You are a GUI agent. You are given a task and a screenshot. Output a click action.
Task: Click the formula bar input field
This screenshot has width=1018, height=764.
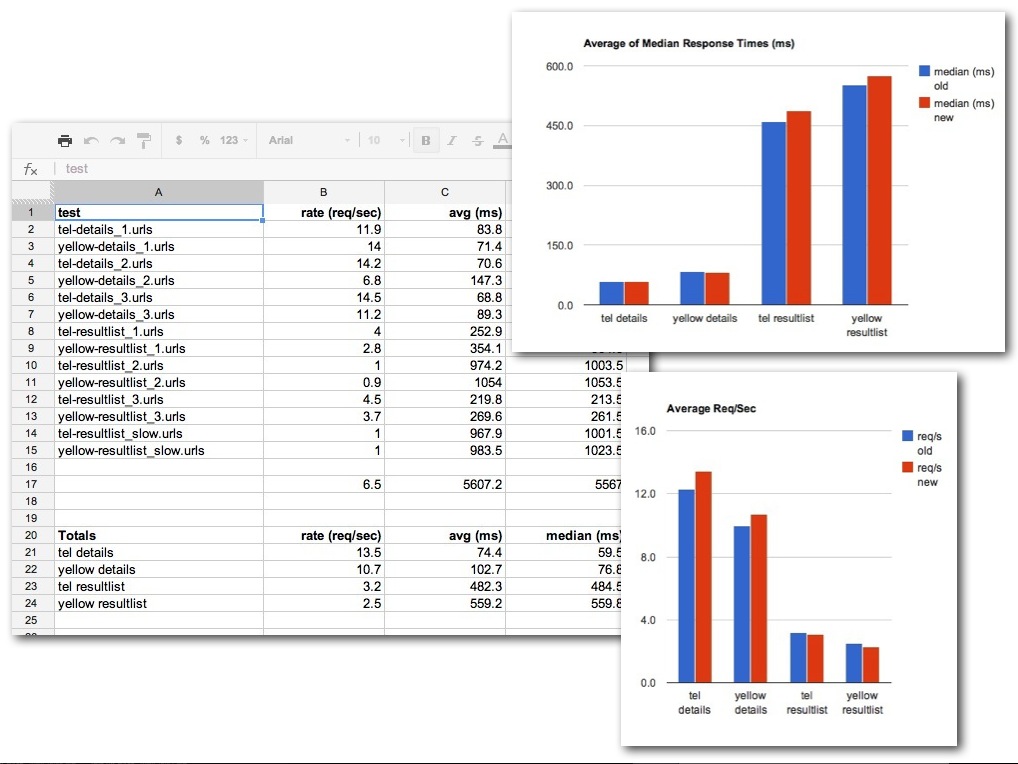[x=280, y=169]
